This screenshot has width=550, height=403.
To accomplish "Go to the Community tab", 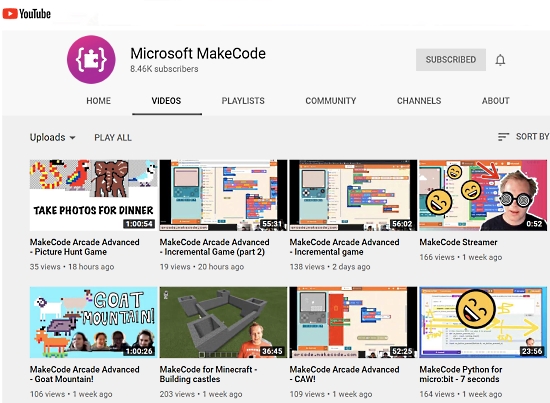I will [331, 101].
